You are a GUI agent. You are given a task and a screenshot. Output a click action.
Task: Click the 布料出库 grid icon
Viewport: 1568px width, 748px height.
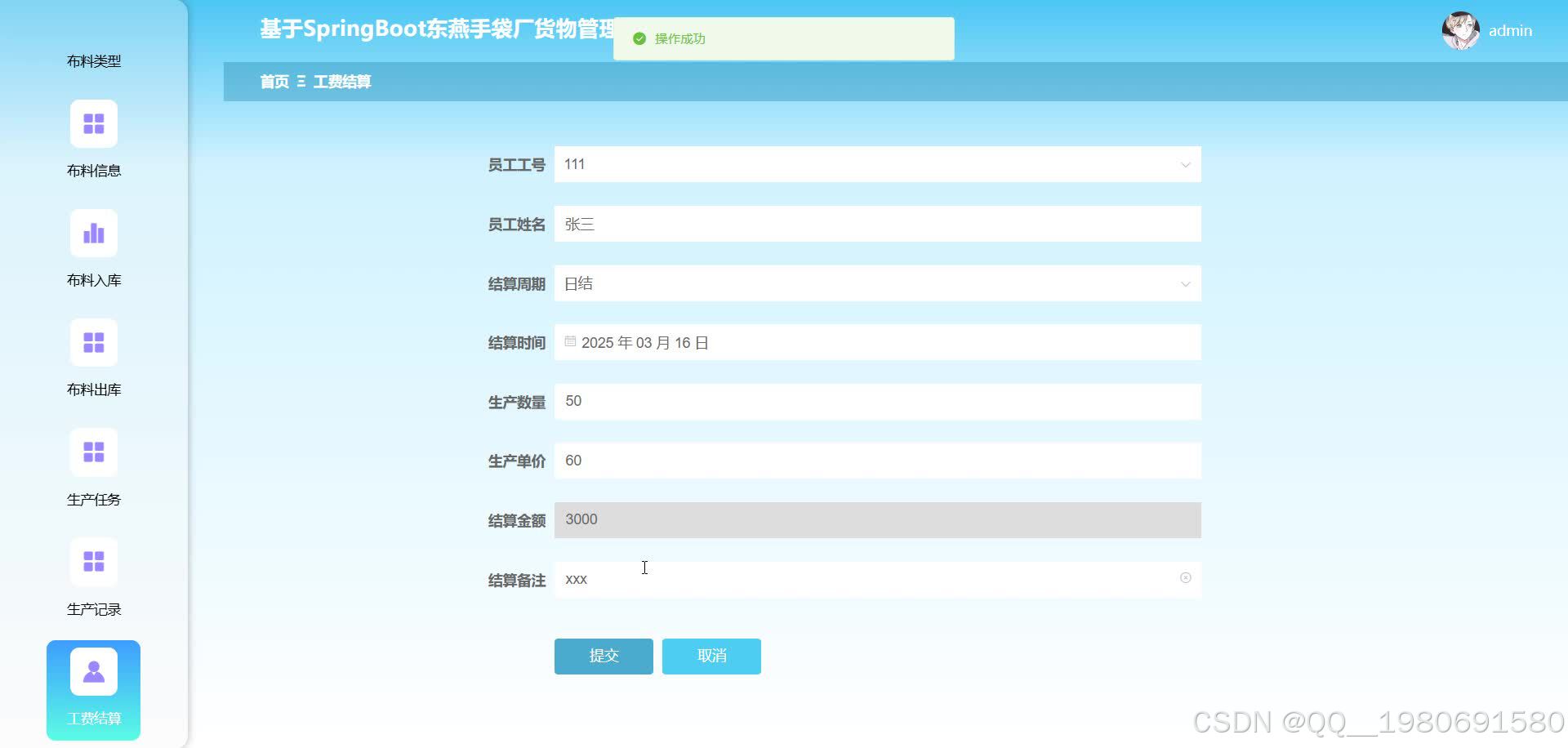(93, 342)
